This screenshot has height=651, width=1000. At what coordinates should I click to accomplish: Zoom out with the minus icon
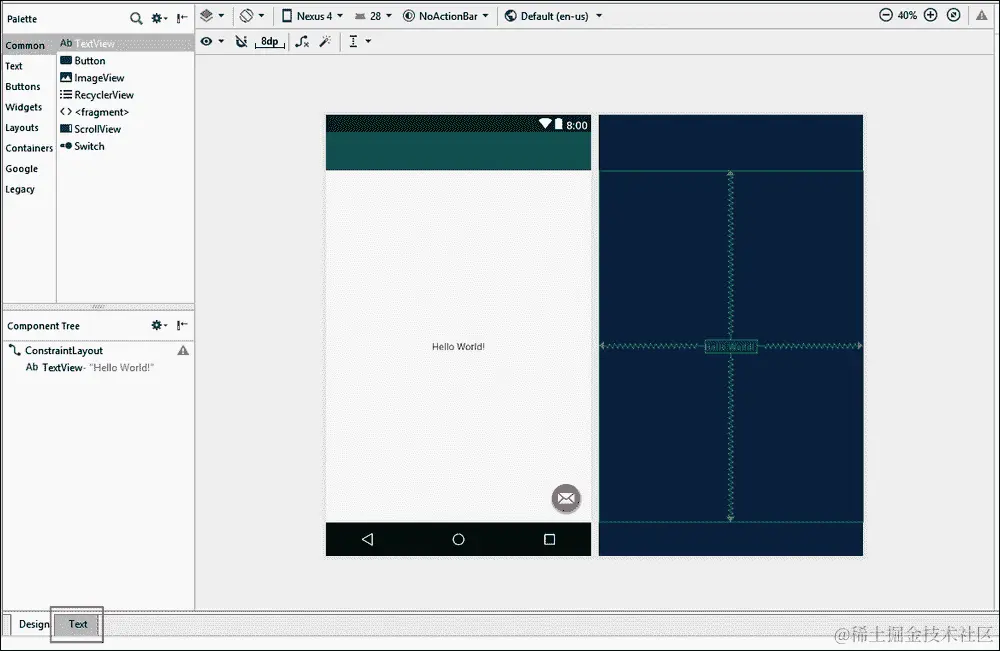[886, 15]
